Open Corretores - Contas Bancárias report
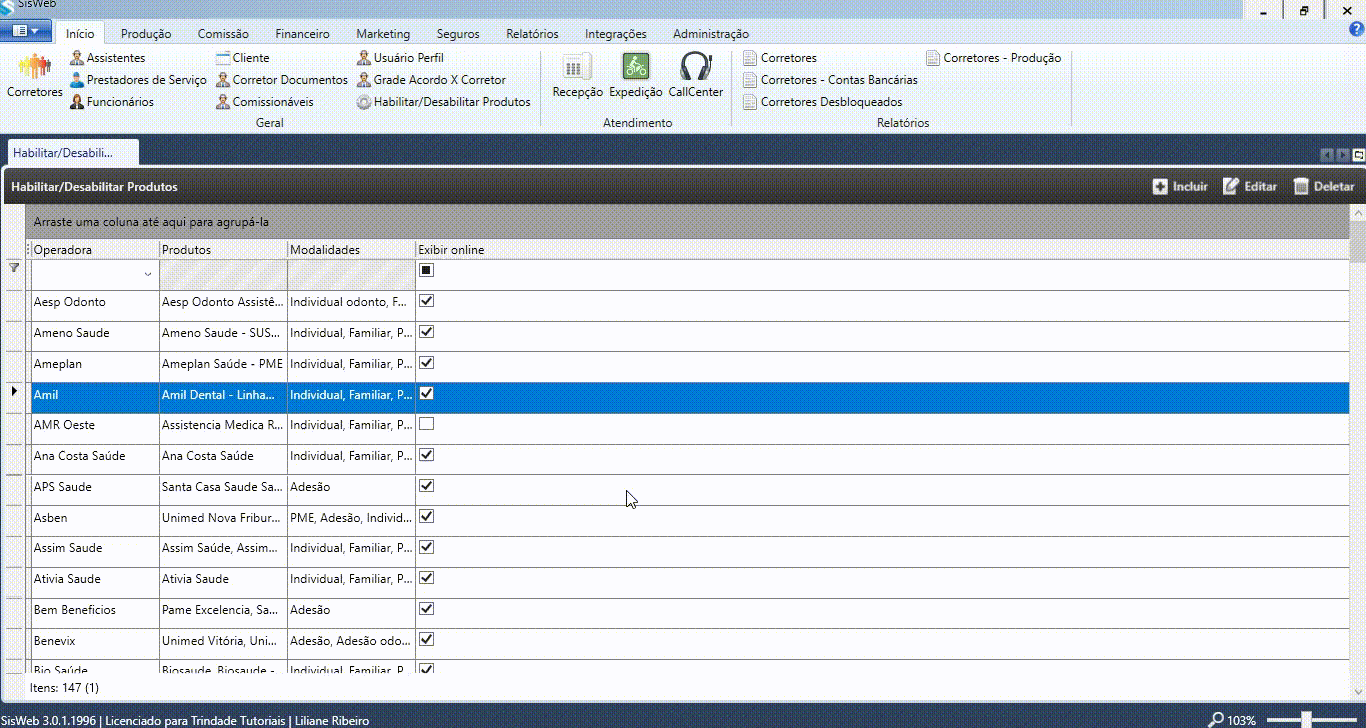Image resolution: width=1366 pixels, height=728 pixels. point(830,80)
